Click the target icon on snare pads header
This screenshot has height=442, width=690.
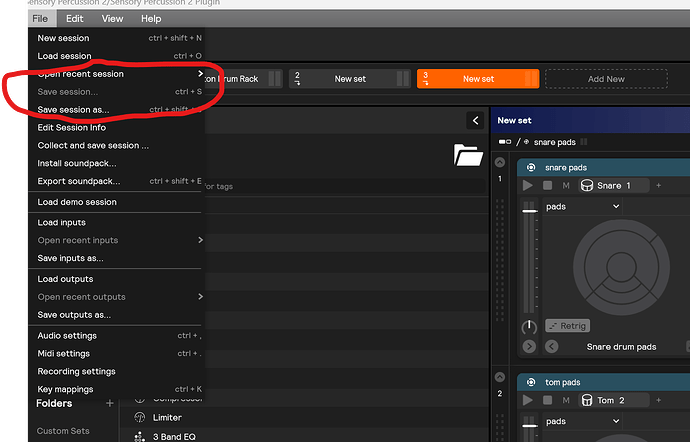click(531, 167)
